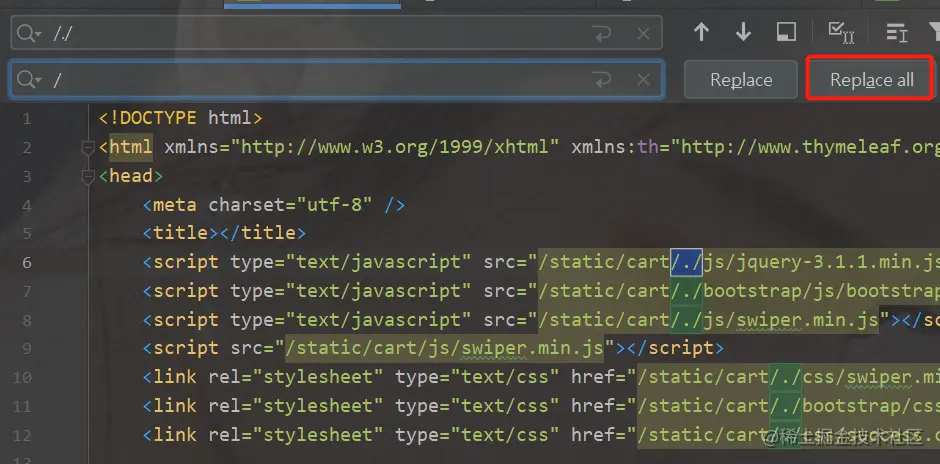
Task: Open the search filter funnel icon
Action: 935,32
